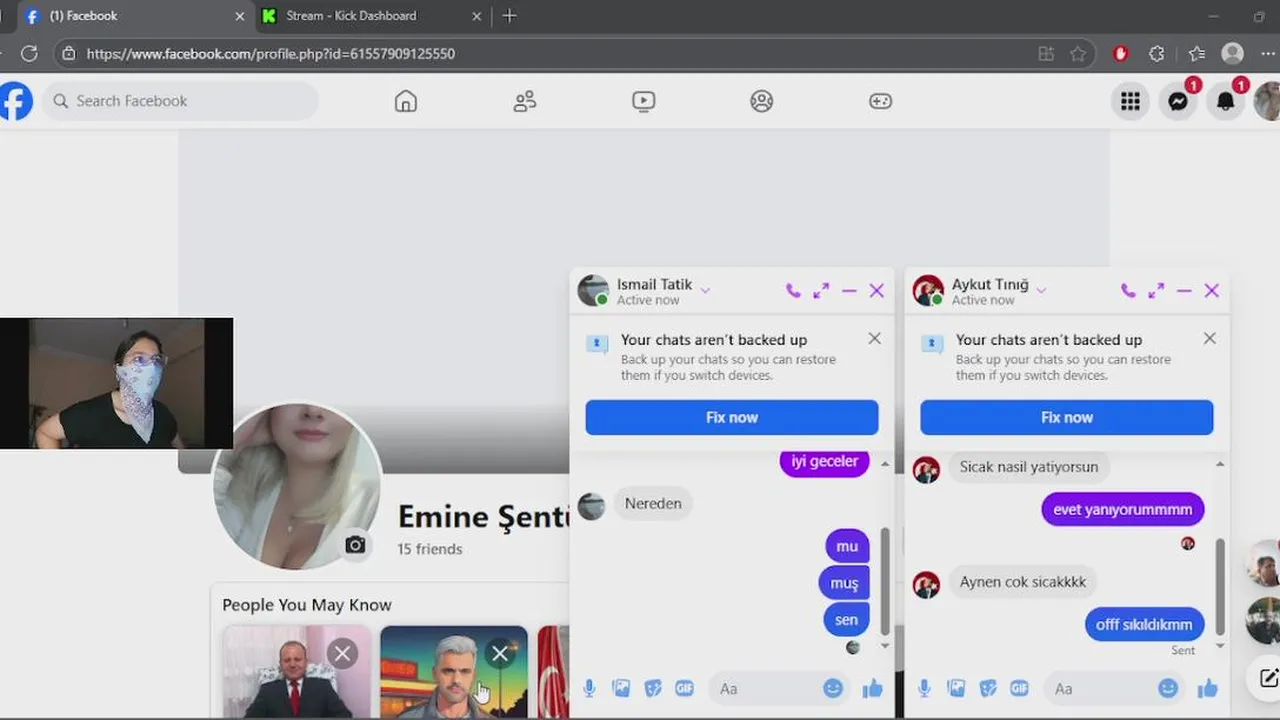
Task: Open Emine profile picture thumbnail
Action: 297,487
